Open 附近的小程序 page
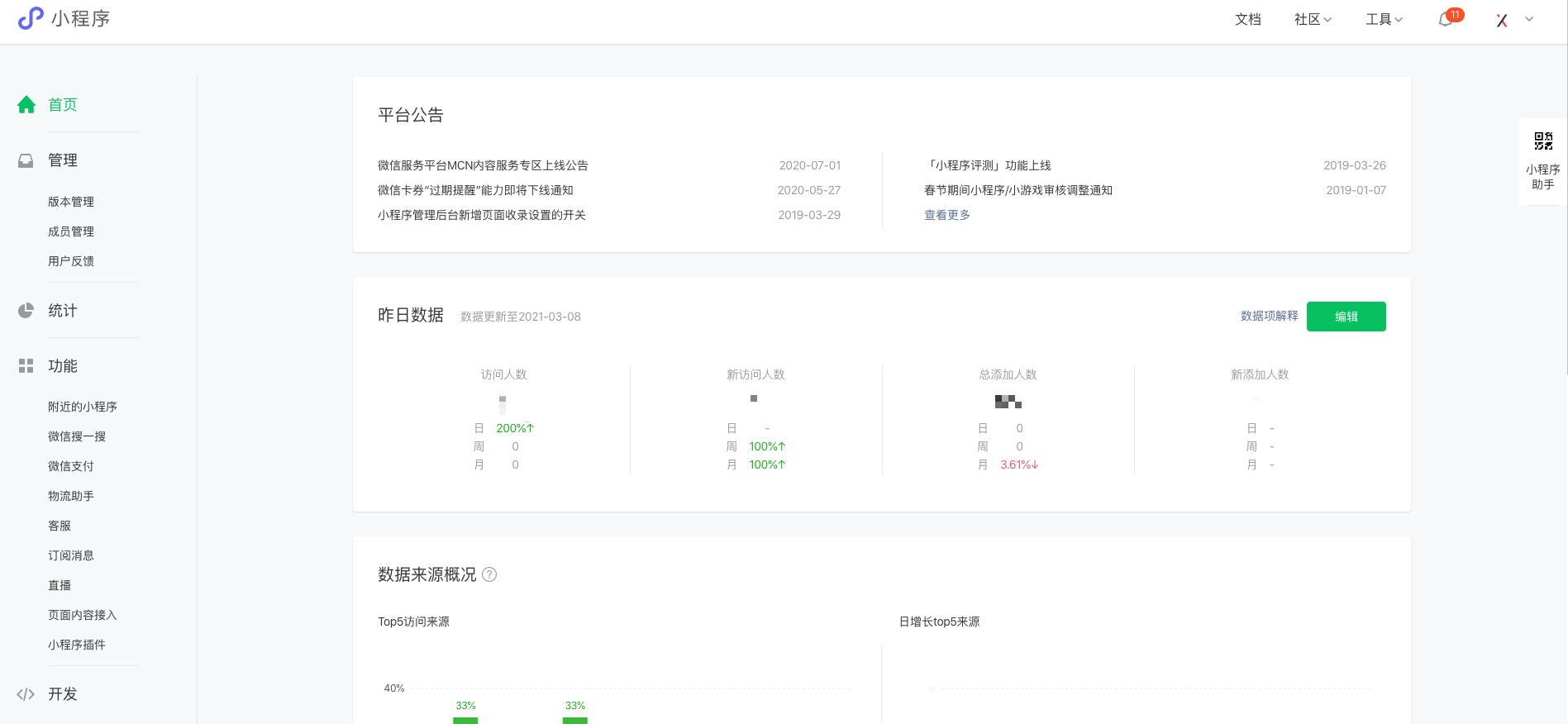 pos(83,407)
